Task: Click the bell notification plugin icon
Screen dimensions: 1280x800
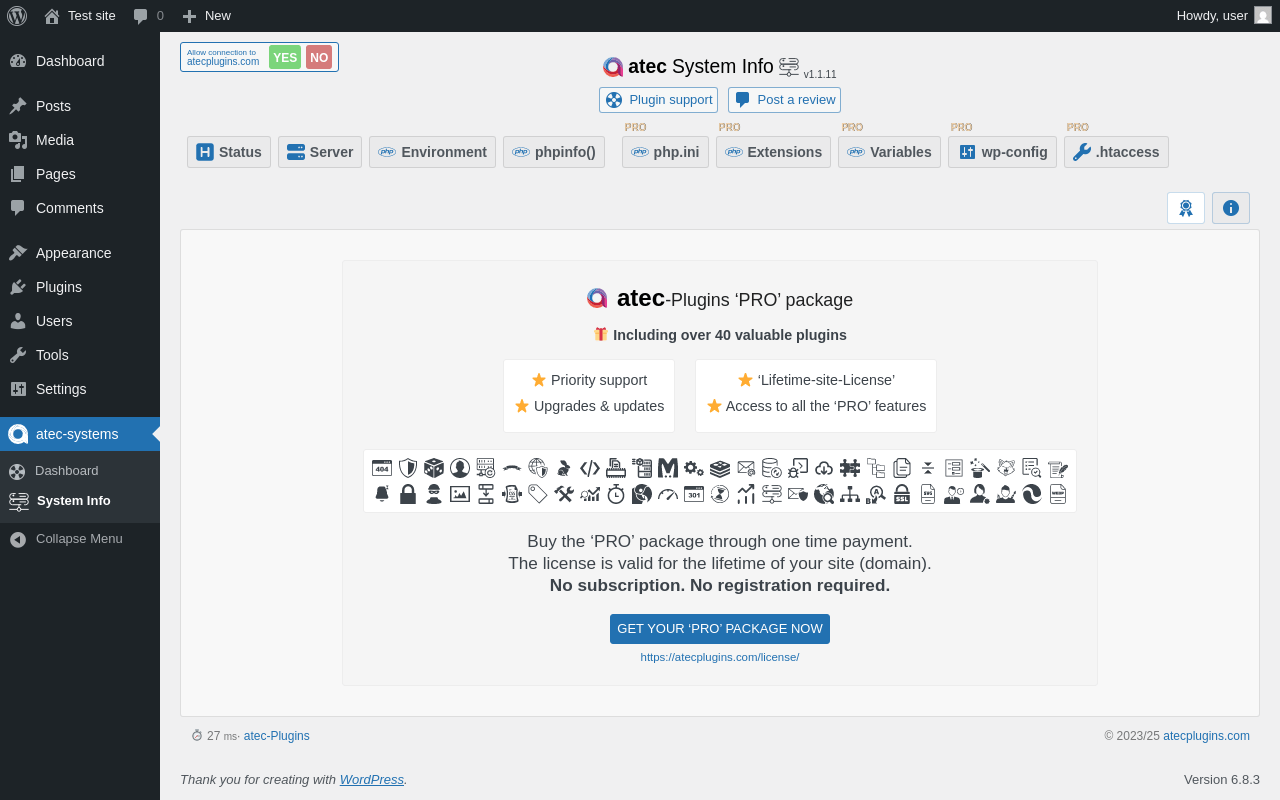Action: pos(382,494)
